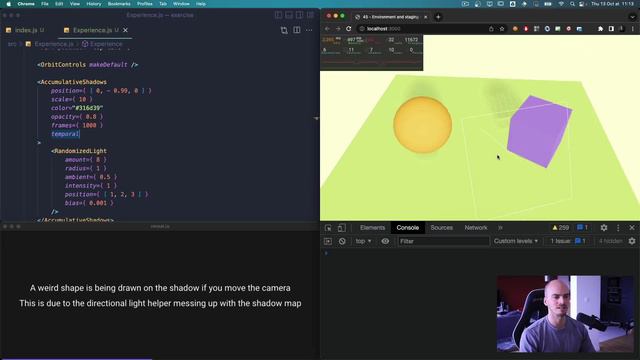Select the Console tab in DevTools
Image resolution: width=640 pixels, height=360 pixels.
pyautogui.click(x=407, y=228)
